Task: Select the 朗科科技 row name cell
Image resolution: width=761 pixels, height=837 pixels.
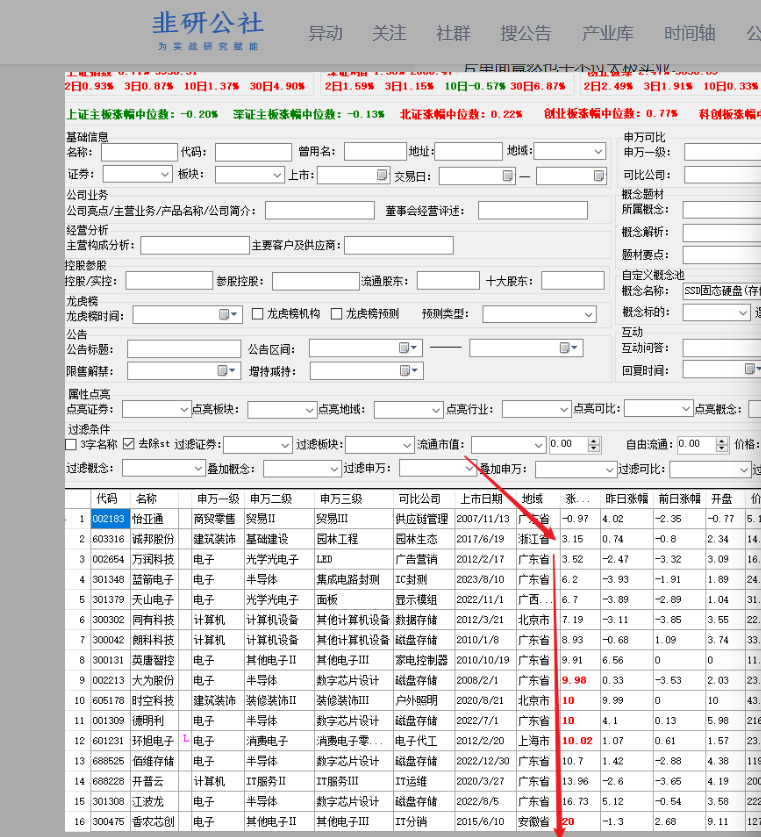Action: pyautogui.click(x=153, y=639)
